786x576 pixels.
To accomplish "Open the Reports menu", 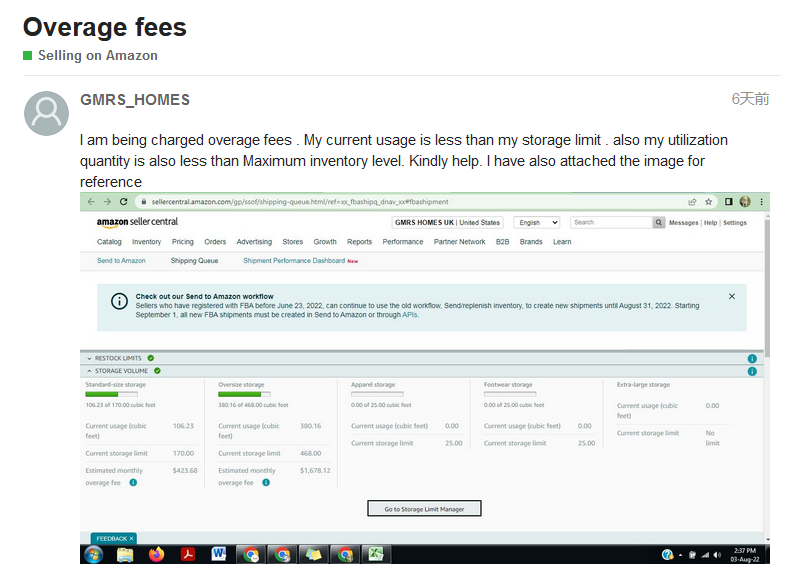I will (x=359, y=242).
